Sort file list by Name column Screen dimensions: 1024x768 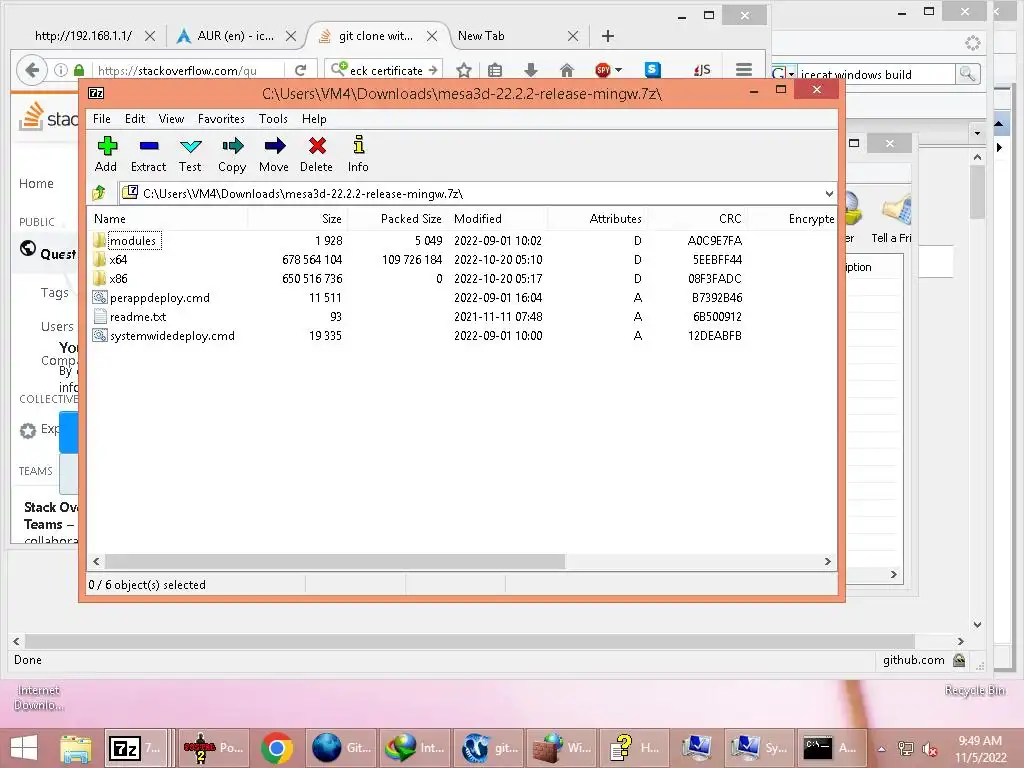point(167,219)
